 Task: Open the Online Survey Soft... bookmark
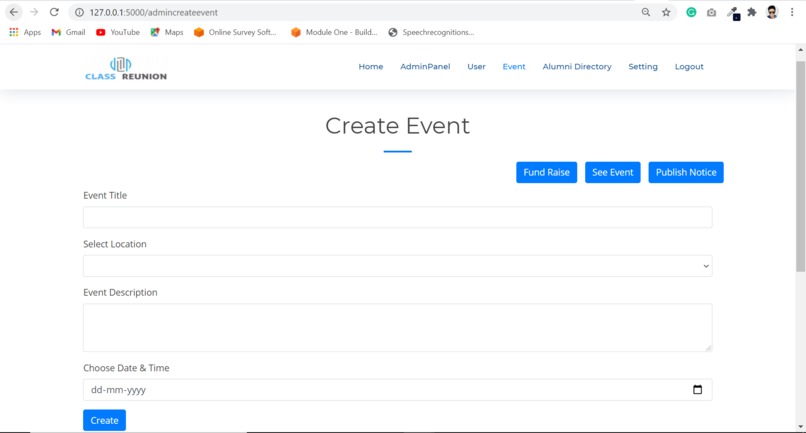point(235,32)
